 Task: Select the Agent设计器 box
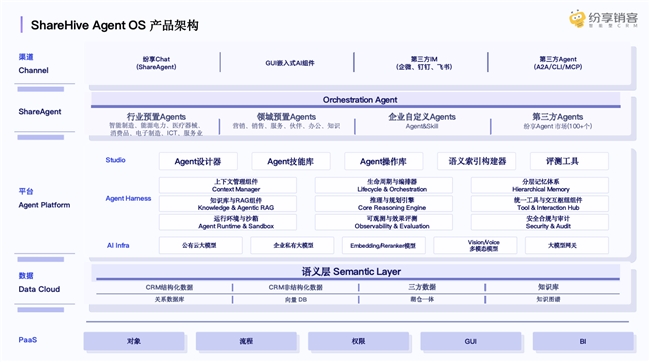click(x=198, y=161)
